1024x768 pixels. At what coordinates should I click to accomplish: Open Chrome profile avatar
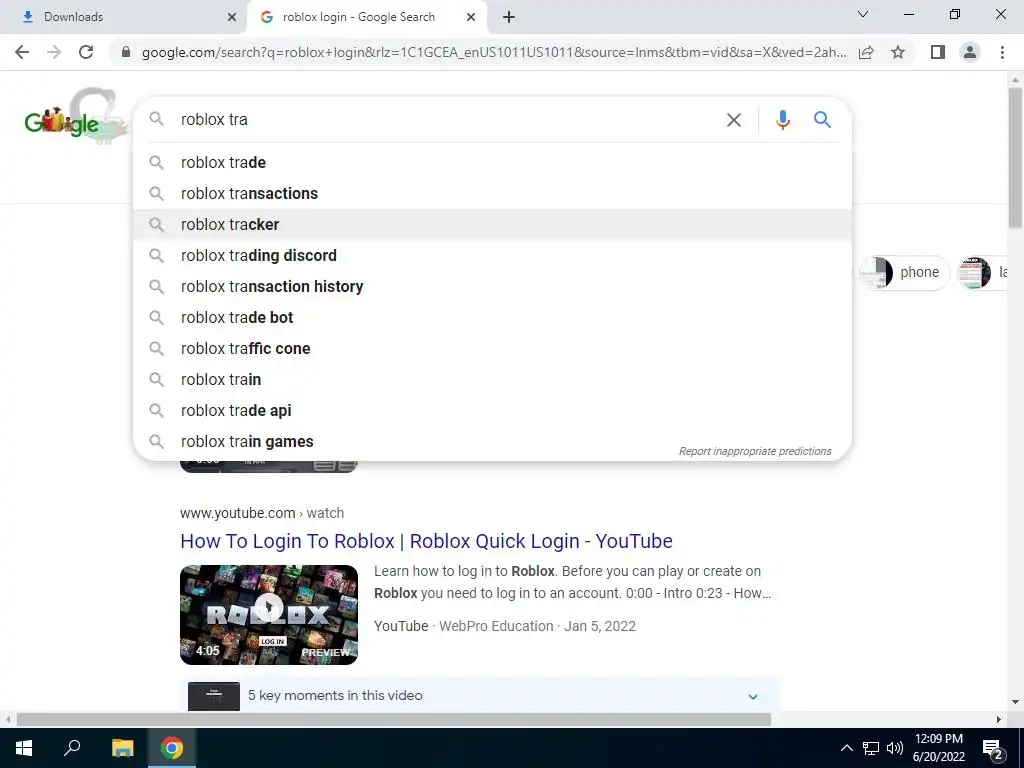970,52
